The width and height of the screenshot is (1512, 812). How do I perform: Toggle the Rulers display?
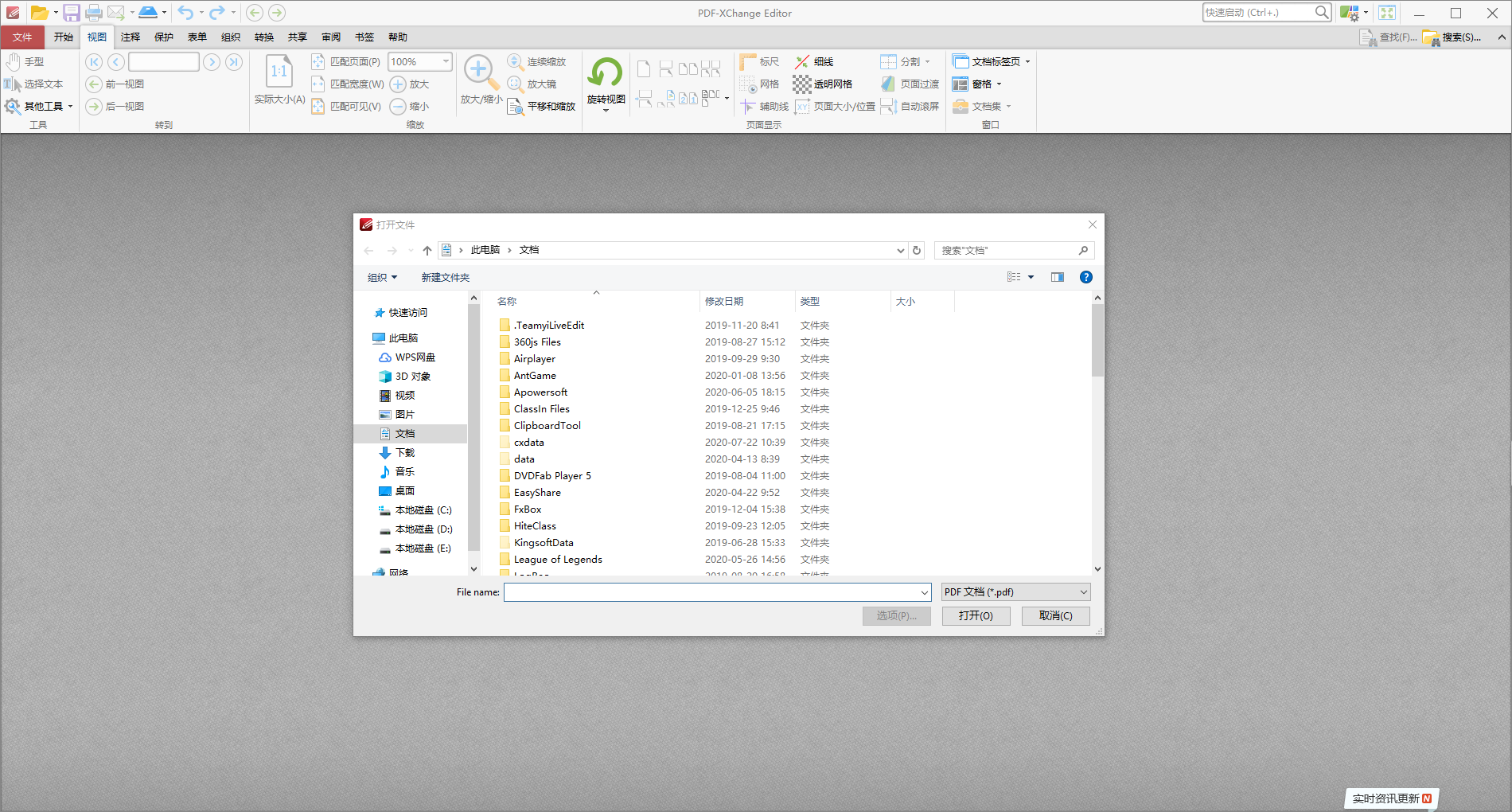click(x=760, y=61)
